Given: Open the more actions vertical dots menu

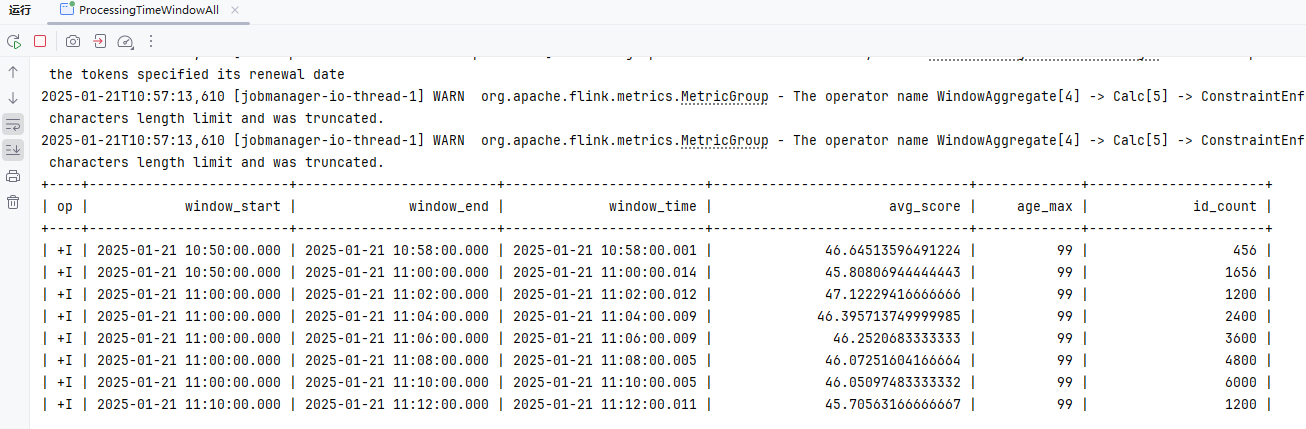Looking at the screenshot, I should (151, 41).
